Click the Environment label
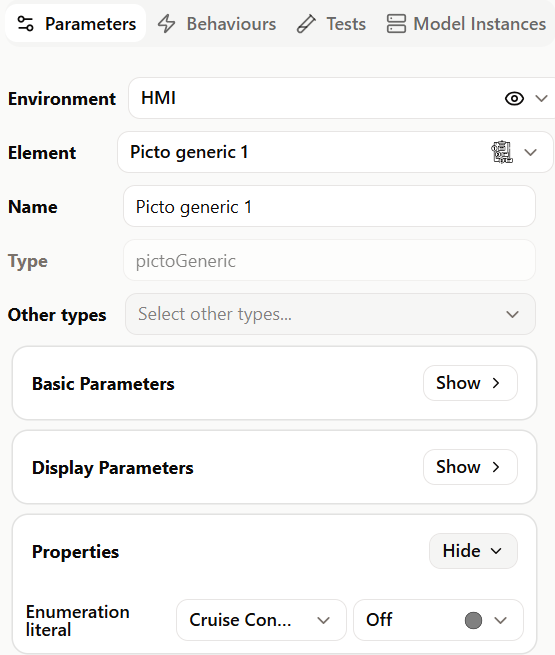The height and width of the screenshot is (655, 555). click(62, 99)
